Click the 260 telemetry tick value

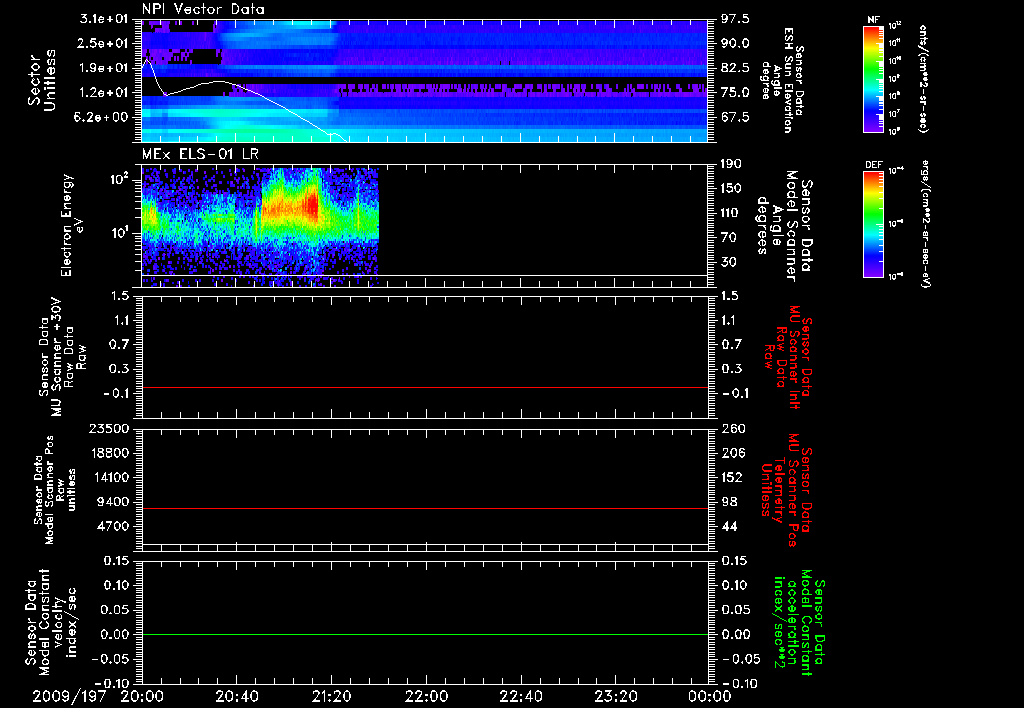[x=733, y=428]
